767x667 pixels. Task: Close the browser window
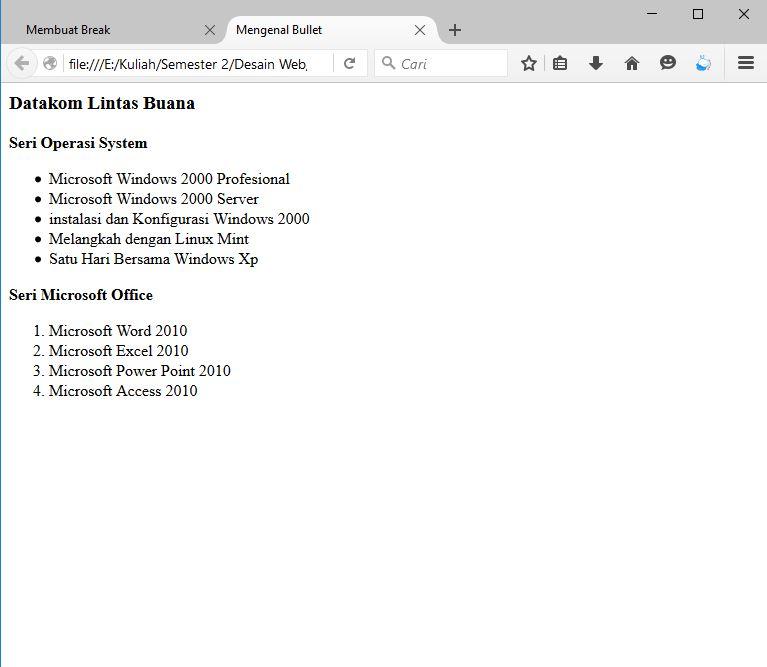(744, 14)
